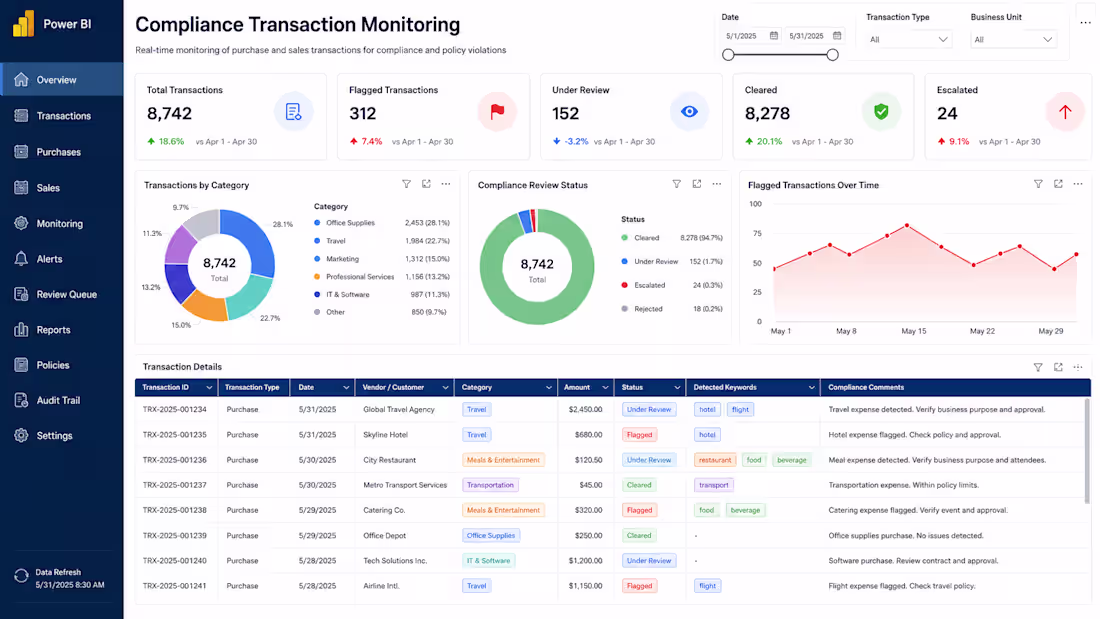Open focus mode for Transactions by Category
1100x619 pixels.
coord(426,184)
